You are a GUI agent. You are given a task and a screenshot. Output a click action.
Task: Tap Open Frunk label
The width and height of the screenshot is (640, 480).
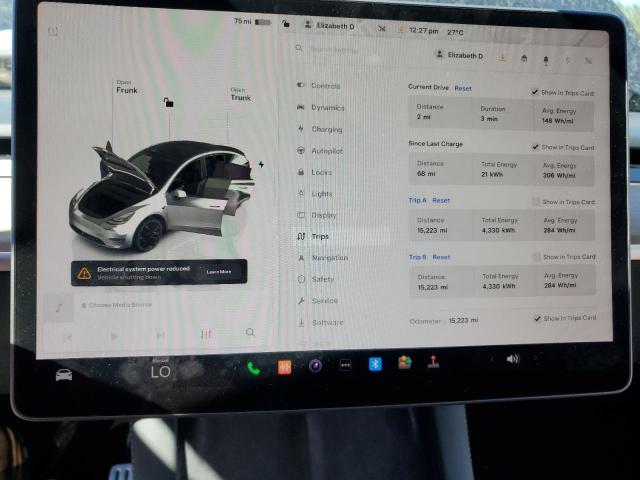(x=127, y=87)
